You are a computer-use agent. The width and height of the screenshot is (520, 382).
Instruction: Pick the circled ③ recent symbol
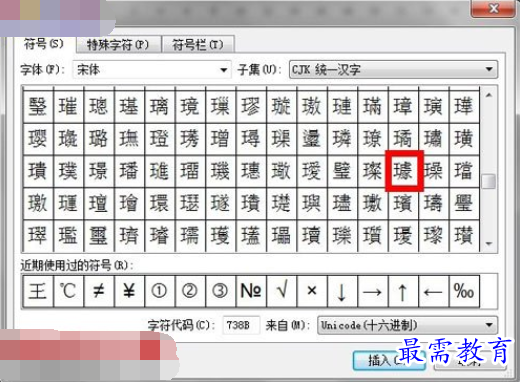click(x=220, y=291)
